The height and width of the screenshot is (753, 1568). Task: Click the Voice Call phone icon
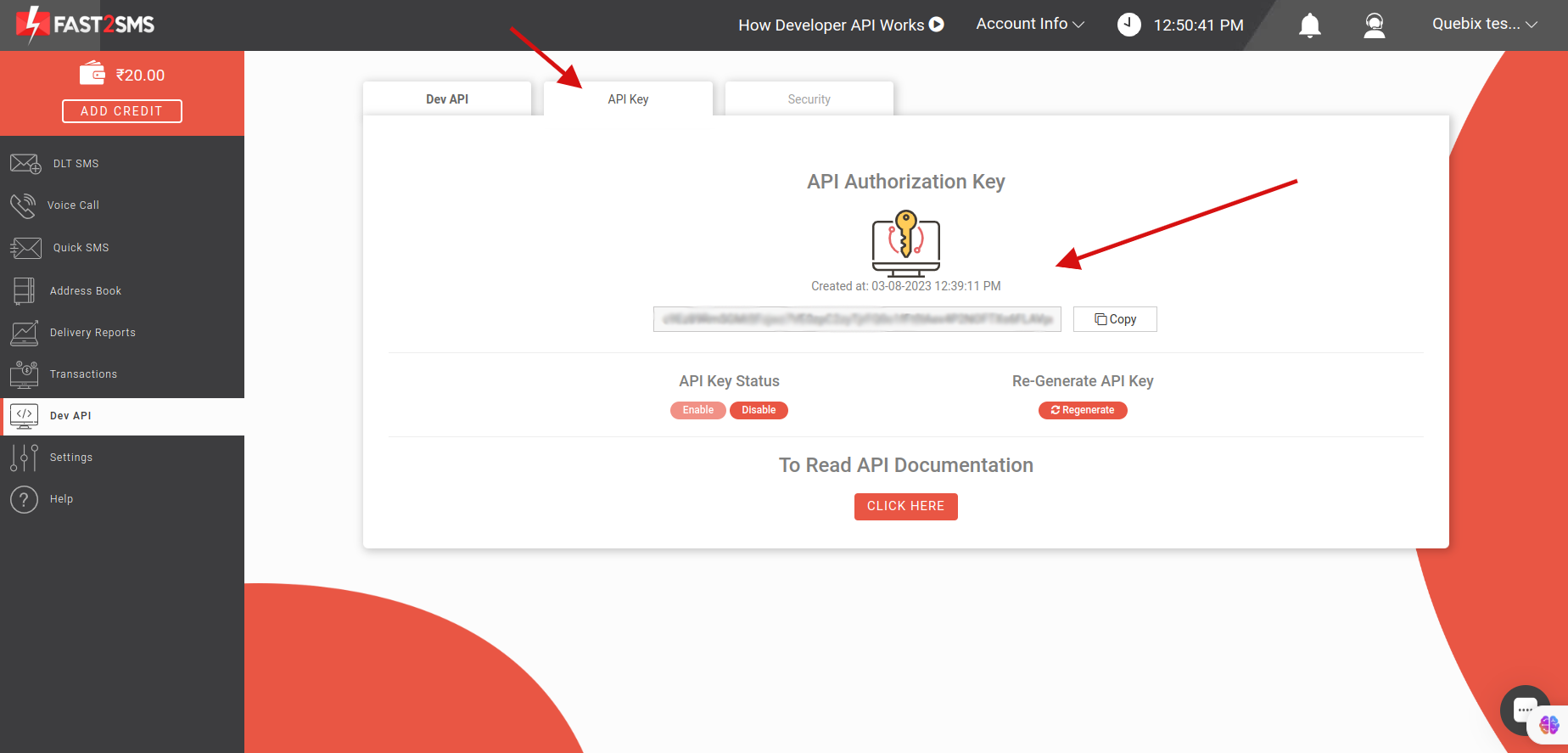point(23,205)
